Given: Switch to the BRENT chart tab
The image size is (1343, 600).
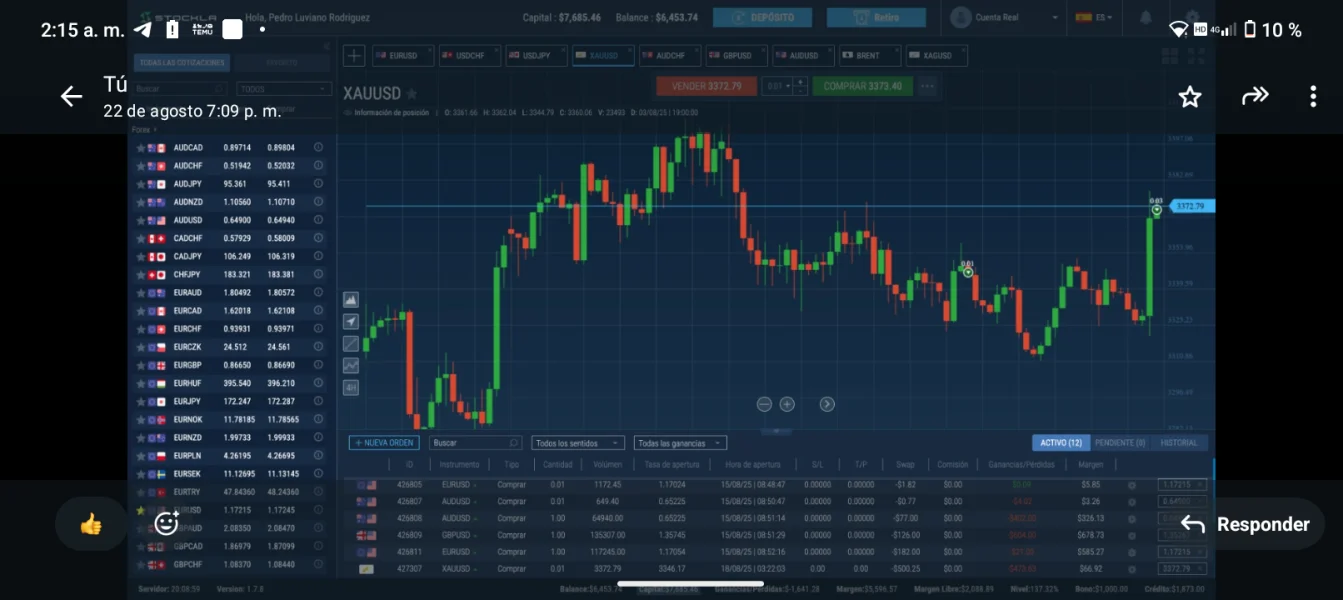Looking at the screenshot, I should tap(869, 56).
